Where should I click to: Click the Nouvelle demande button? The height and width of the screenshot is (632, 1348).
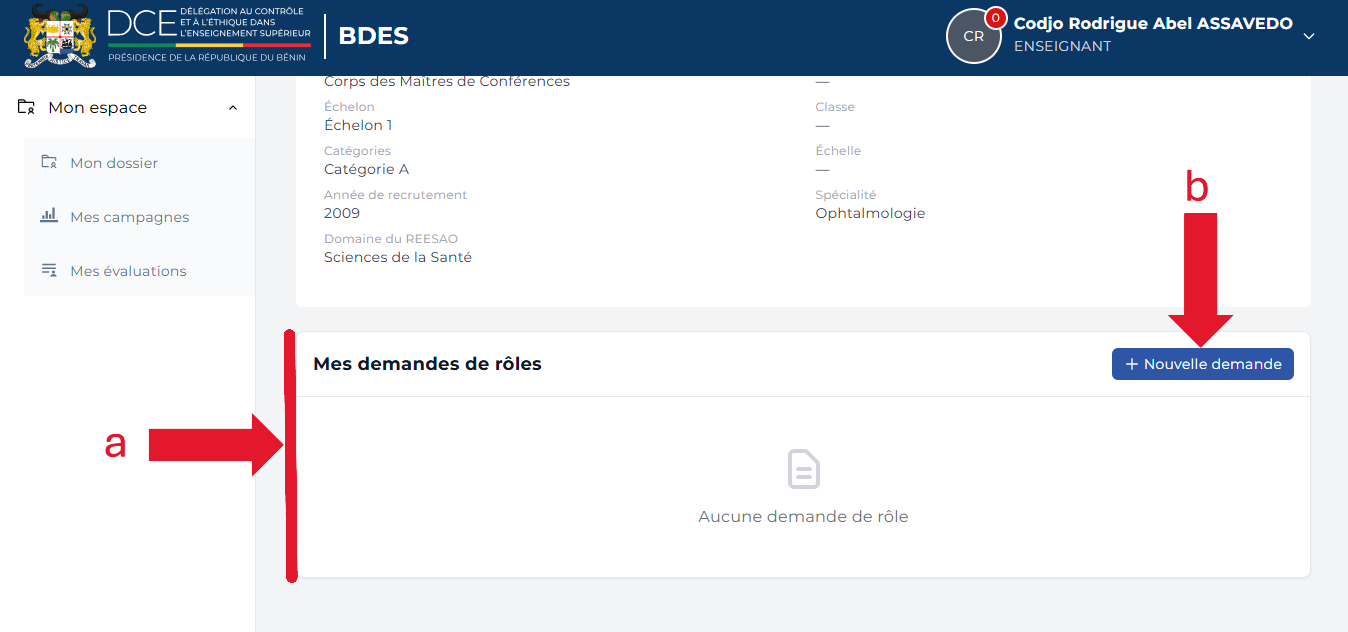tap(1202, 364)
